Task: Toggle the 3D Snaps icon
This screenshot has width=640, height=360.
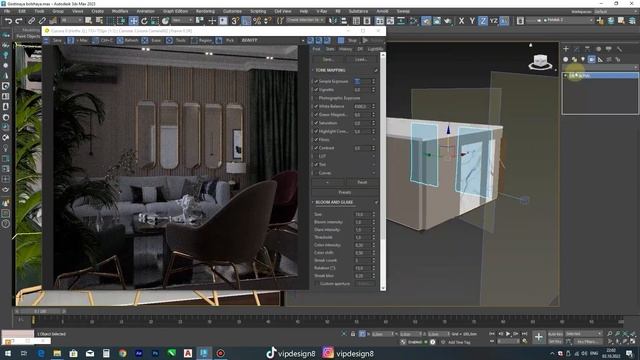Action: coord(236,20)
